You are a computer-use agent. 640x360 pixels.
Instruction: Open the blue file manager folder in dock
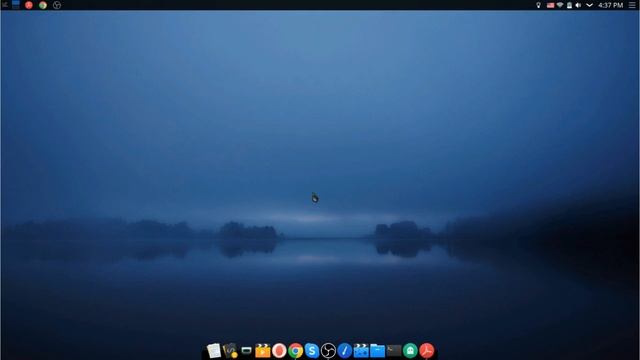point(378,351)
